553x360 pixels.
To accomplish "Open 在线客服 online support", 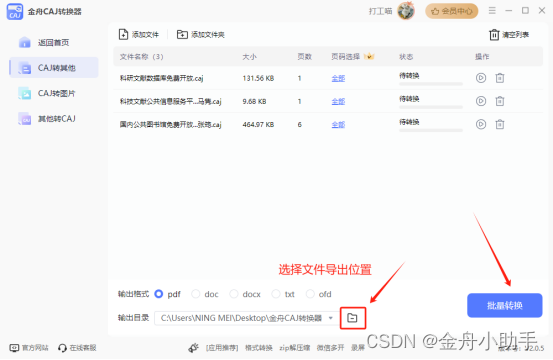I will [x=77, y=348].
